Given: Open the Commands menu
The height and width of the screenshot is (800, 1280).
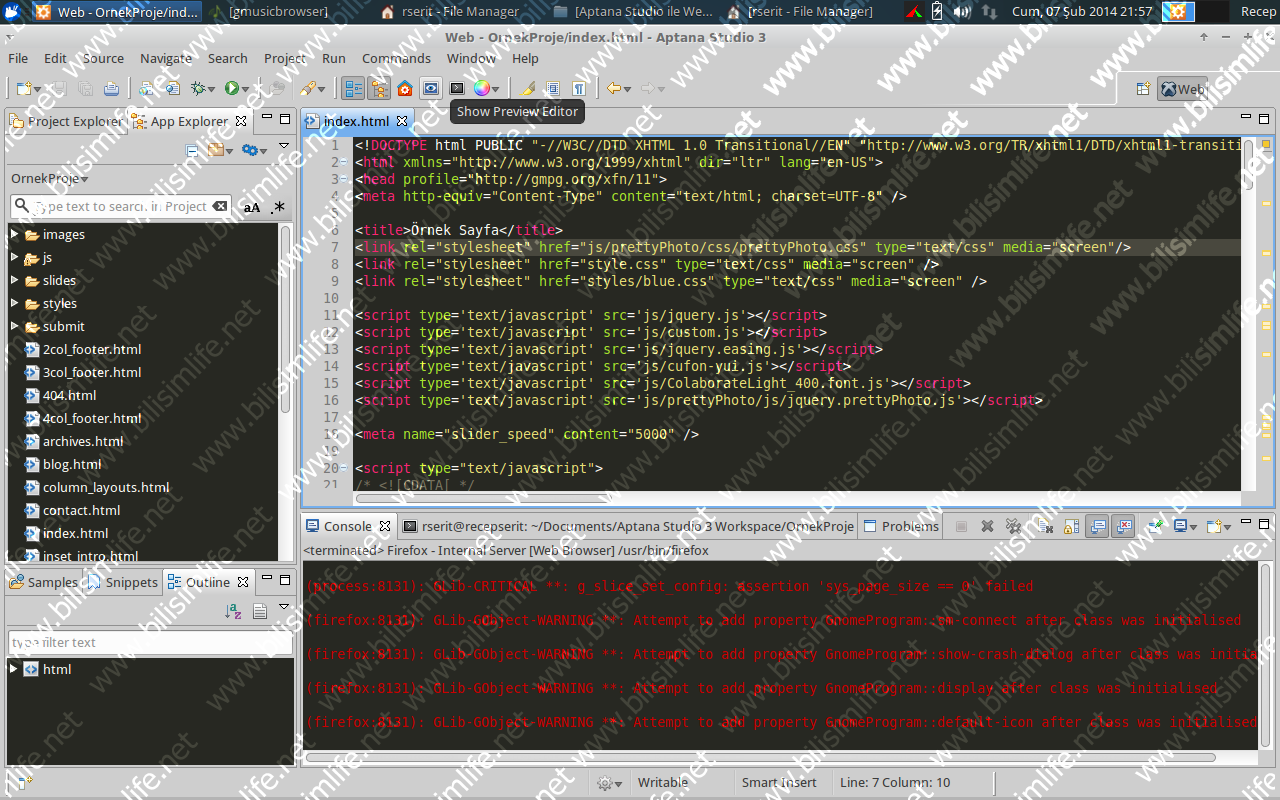Looking at the screenshot, I should click(x=396, y=58).
